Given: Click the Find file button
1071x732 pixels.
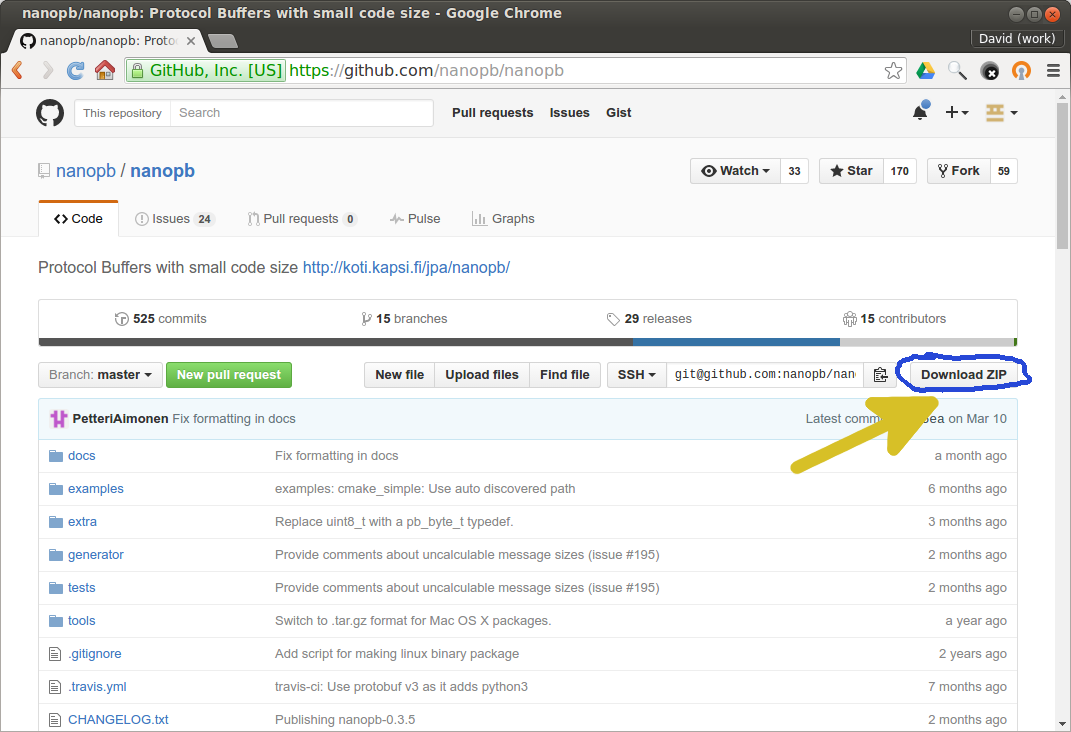Looking at the screenshot, I should point(565,375).
